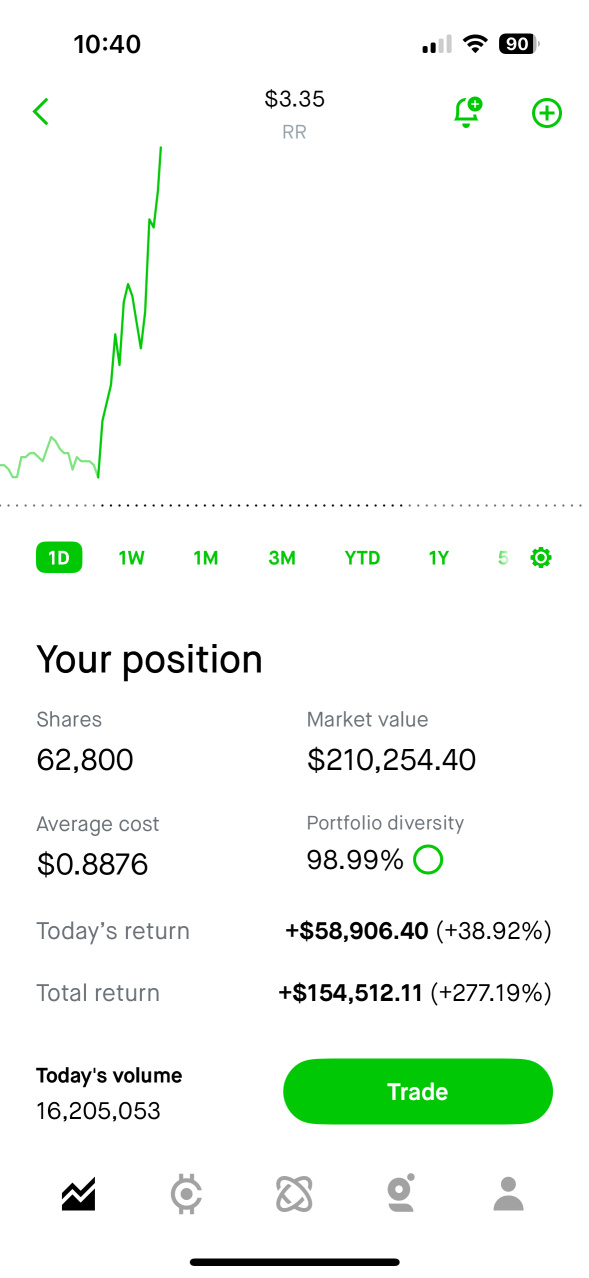Tap the $3.35 RR price header
The height and width of the screenshot is (1278, 589).
coord(294,113)
